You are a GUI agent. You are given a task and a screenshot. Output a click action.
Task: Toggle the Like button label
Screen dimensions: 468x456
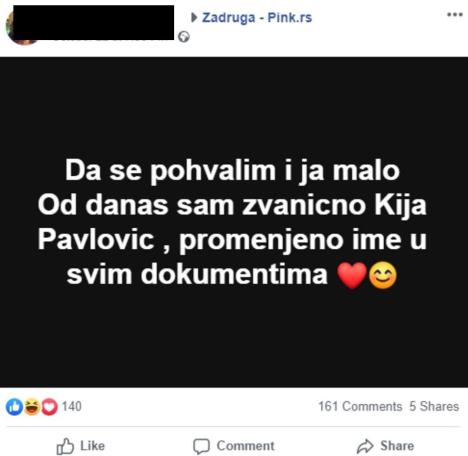(x=92, y=446)
